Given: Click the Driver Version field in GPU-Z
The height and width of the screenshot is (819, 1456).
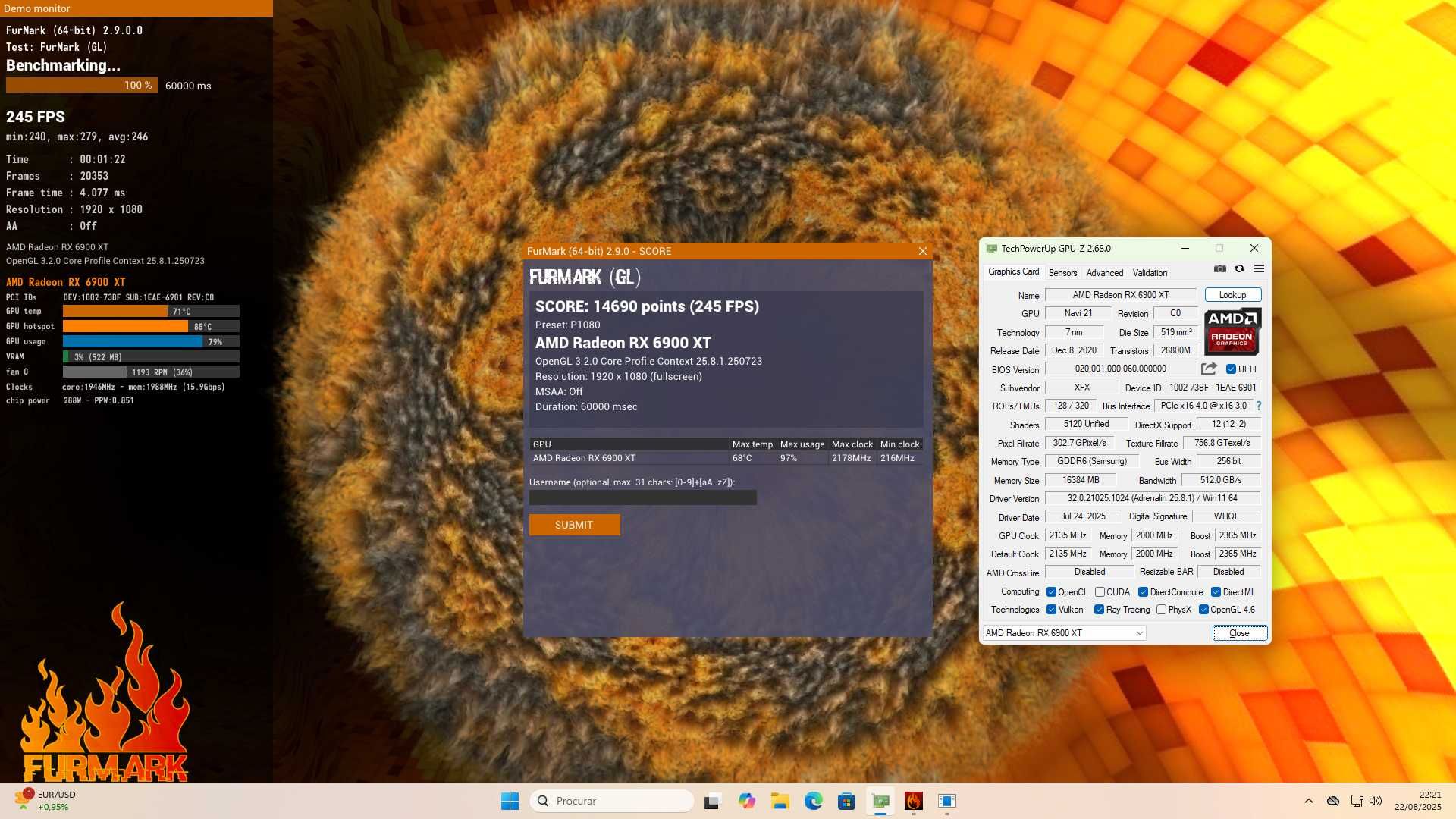Looking at the screenshot, I should (1152, 498).
